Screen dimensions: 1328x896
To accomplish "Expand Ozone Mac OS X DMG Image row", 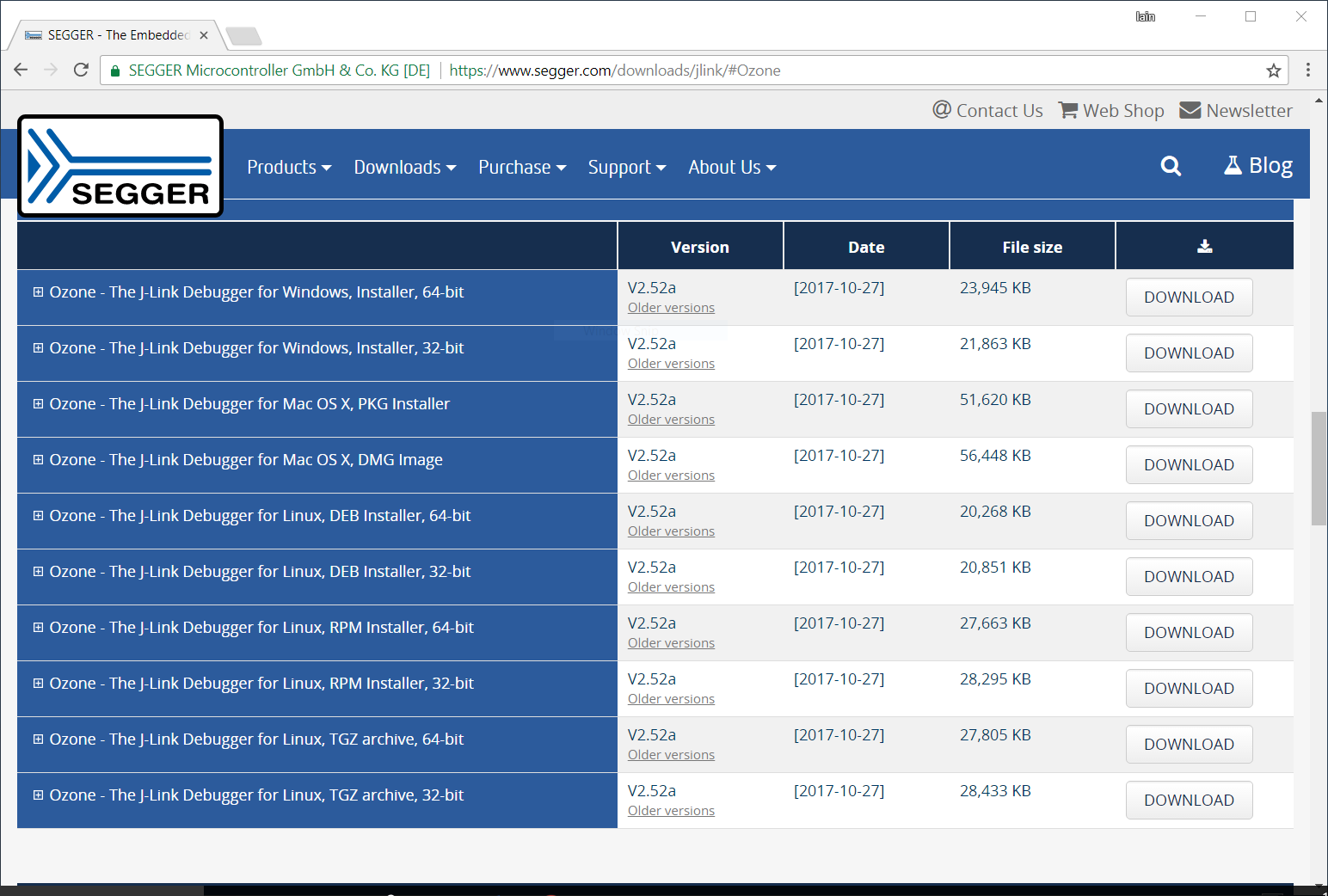I will (x=38, y=460).
